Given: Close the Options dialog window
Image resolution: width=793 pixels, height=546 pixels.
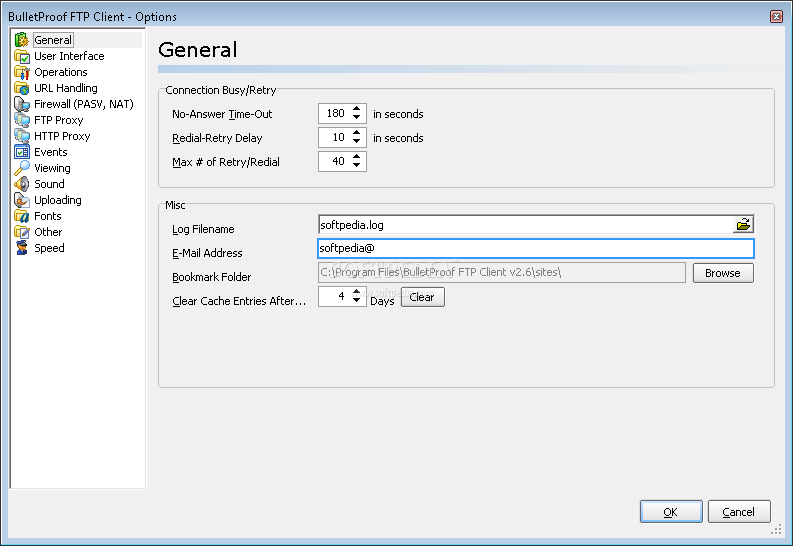Looking at the screenshot, I should [x=776, y=17].
